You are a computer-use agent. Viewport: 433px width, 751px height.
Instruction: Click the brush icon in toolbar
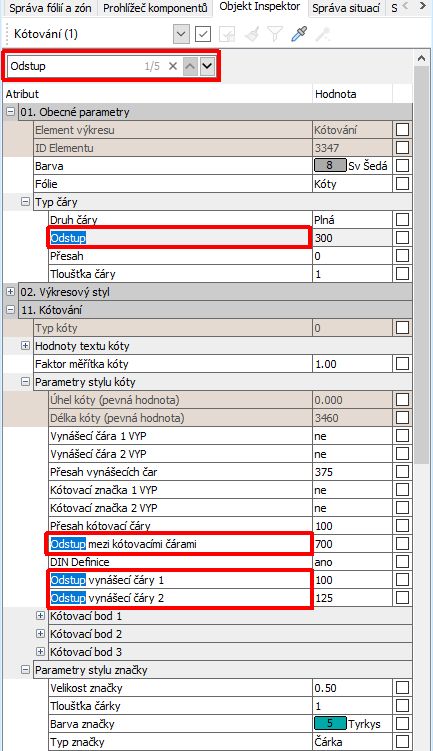click(251, 34)
